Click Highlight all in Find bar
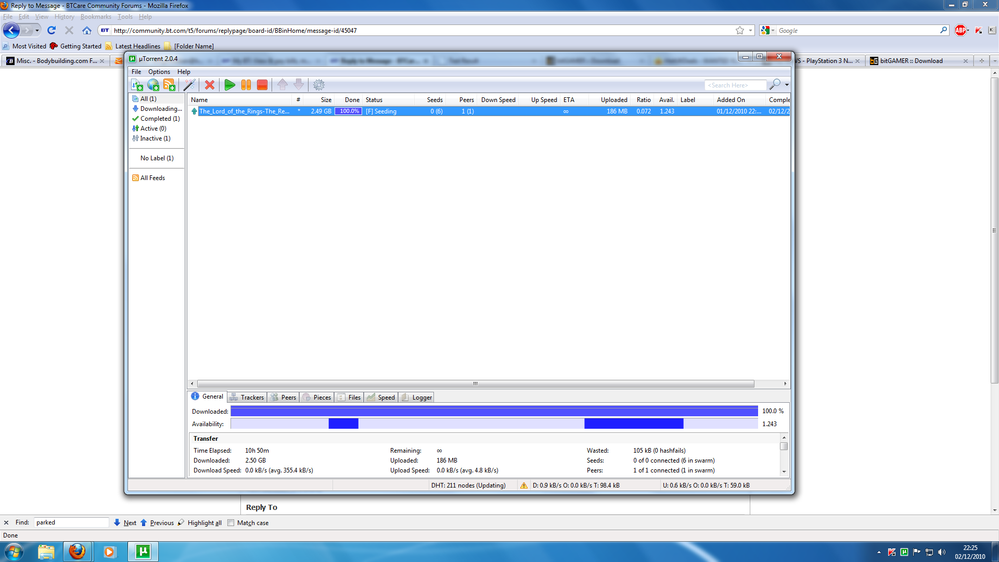Viewport: 999px width, 562px height. click(x=199, y=523)
